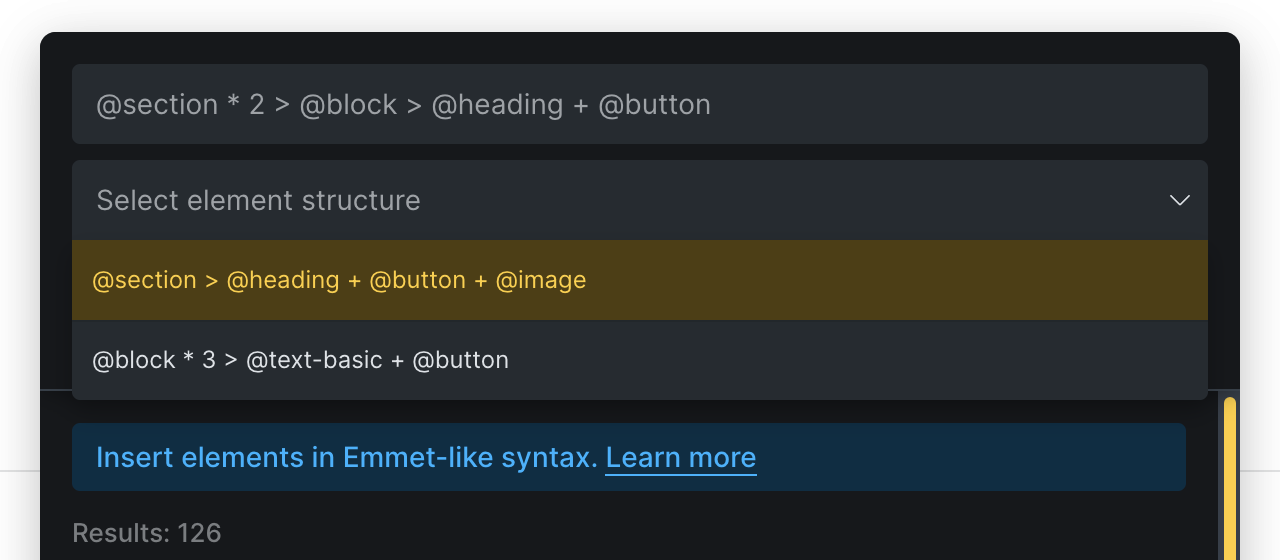The image size is (1280, 560).
Task: Click "@block" in the input placeholder
Action: click(x=348, y=105)
